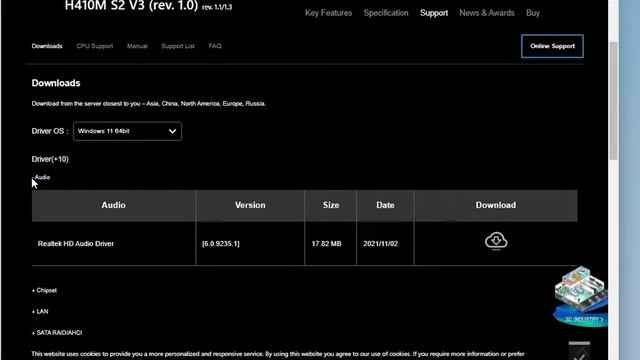Viewport: 640px width, 360px height.
Task: Click the Version column header
Action: tap(250, 205)
